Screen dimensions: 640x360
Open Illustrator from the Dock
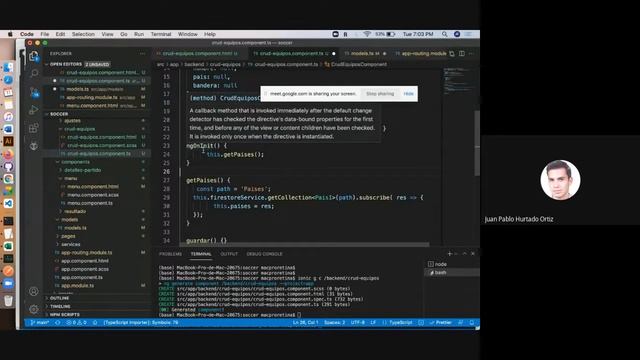(8, 141)
